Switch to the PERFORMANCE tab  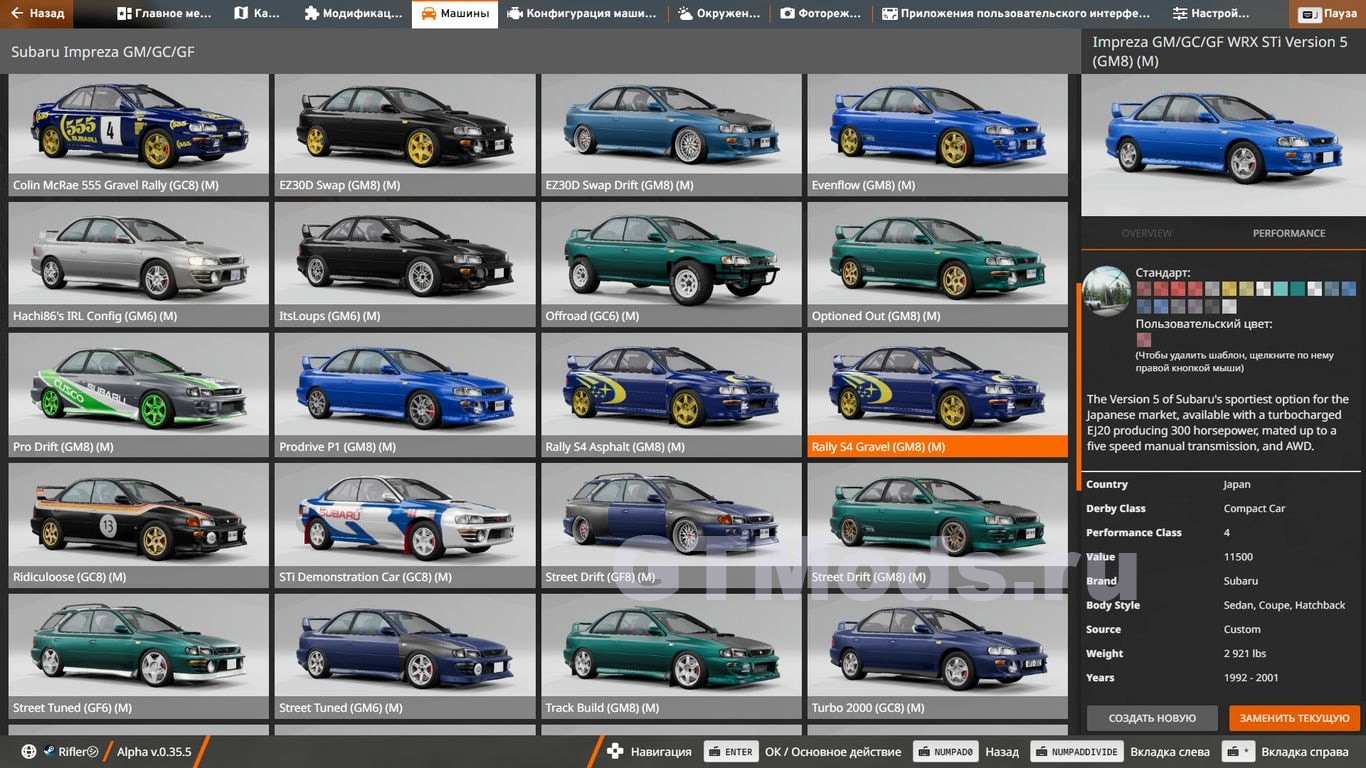point(1289,233)
